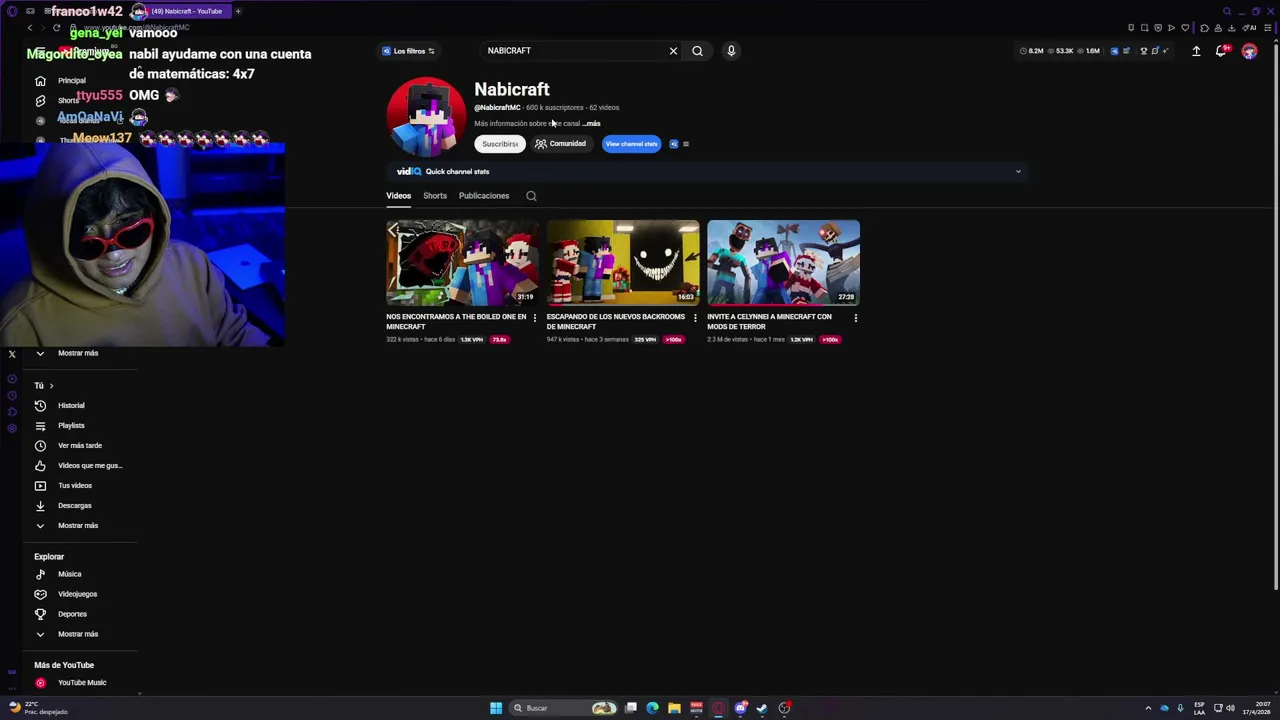Open Discord from taskbar
The image size is (1280, 720).
740,708
